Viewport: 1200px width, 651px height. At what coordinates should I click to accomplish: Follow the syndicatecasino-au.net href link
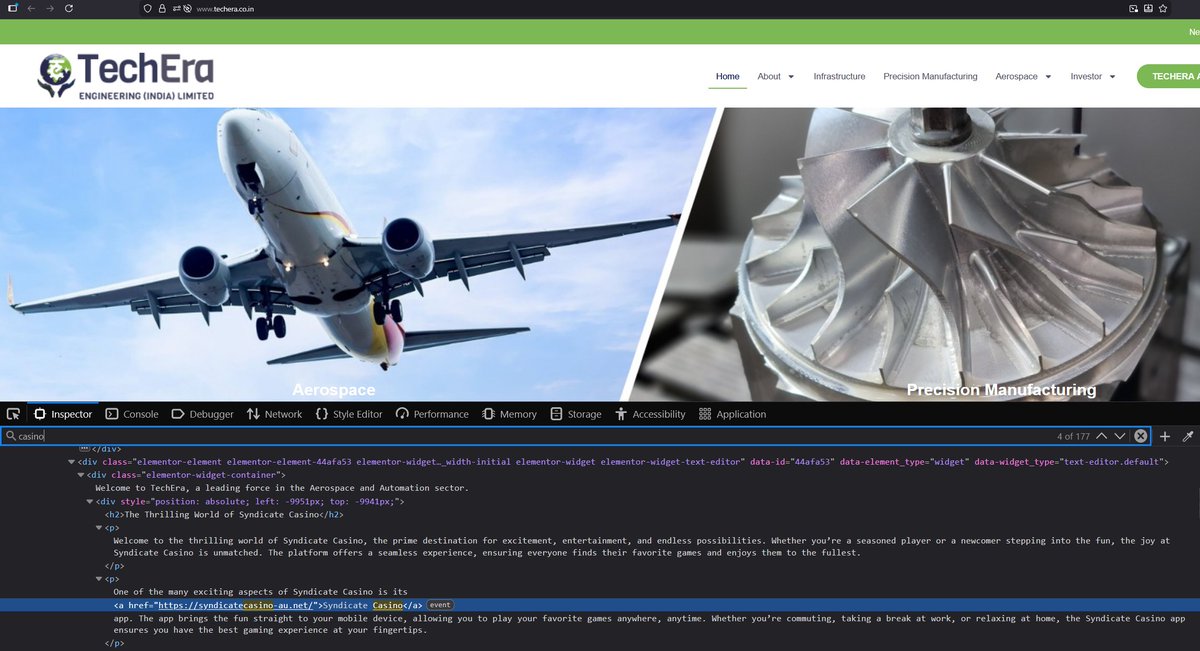point(237,605)
